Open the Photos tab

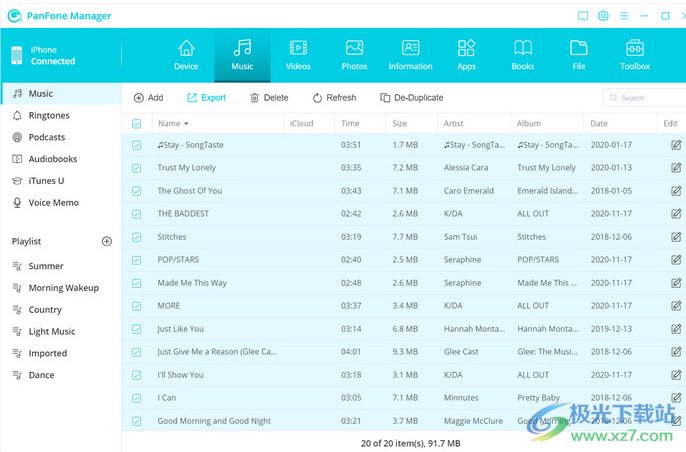(354, 56)
